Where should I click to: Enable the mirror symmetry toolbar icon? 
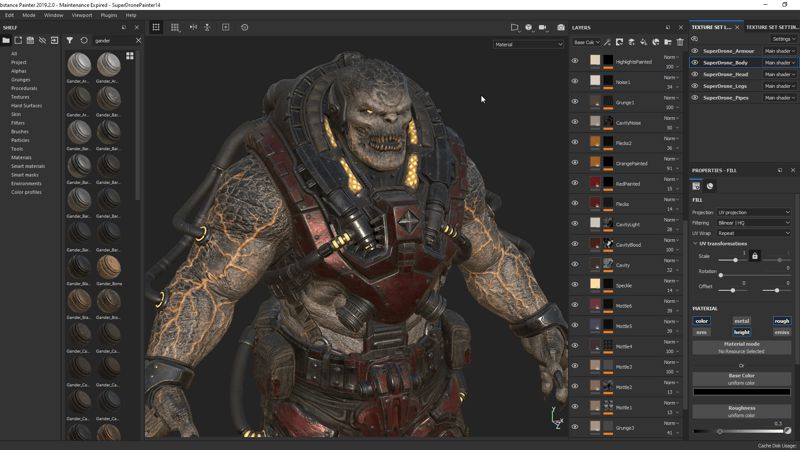[193, 27]
